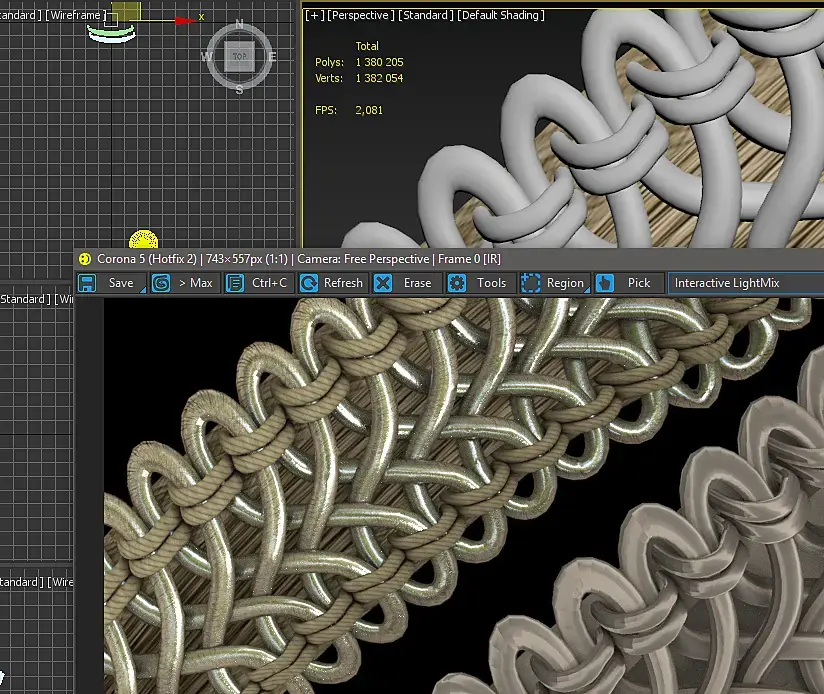This screenshot has width=824, height=694.
Task: Click the Corona smiley title bar icon
Action: pos(85,259)
